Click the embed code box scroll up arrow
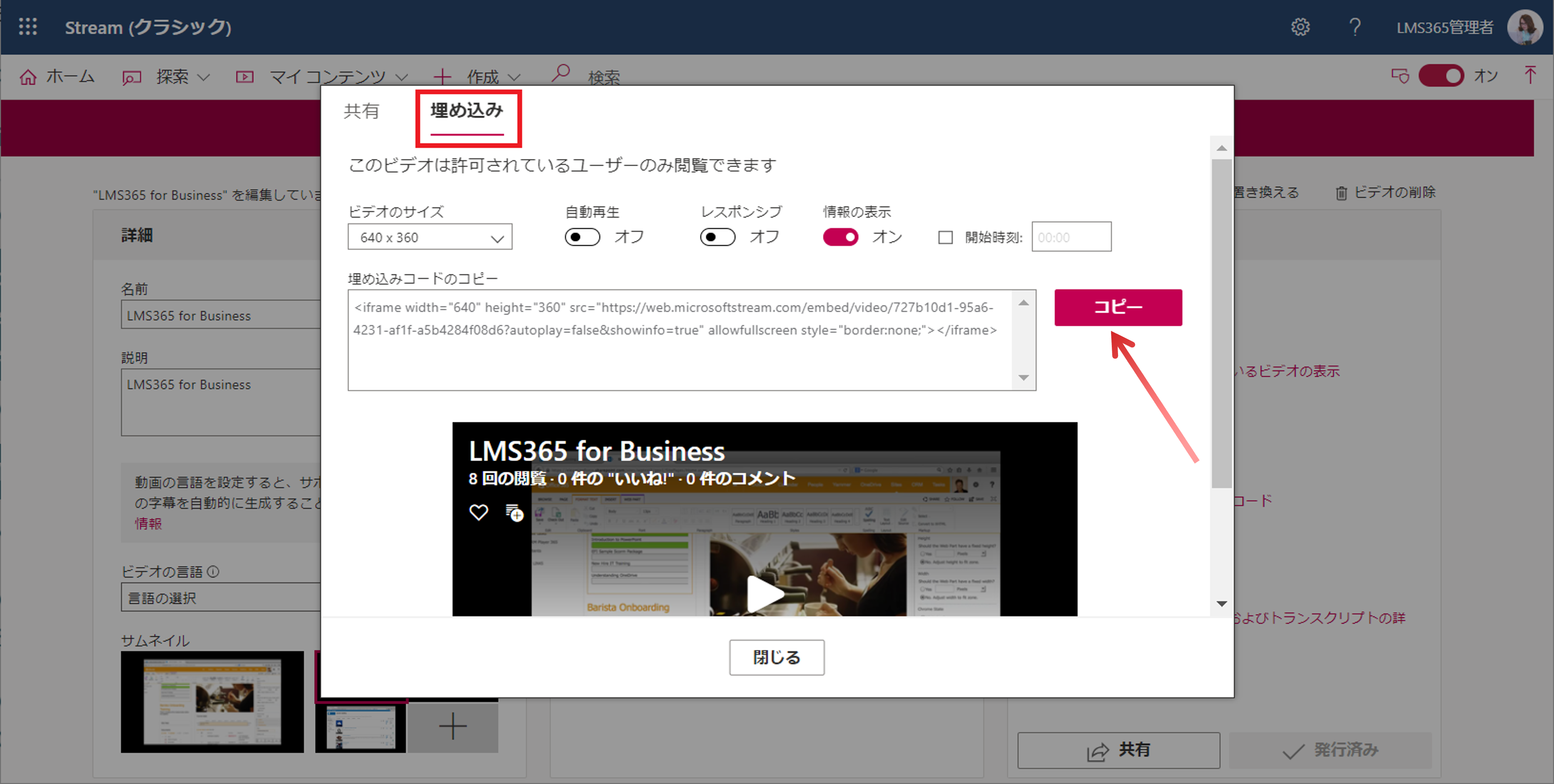This screenshot has width=1554, height=784. tap(1024, 303)
